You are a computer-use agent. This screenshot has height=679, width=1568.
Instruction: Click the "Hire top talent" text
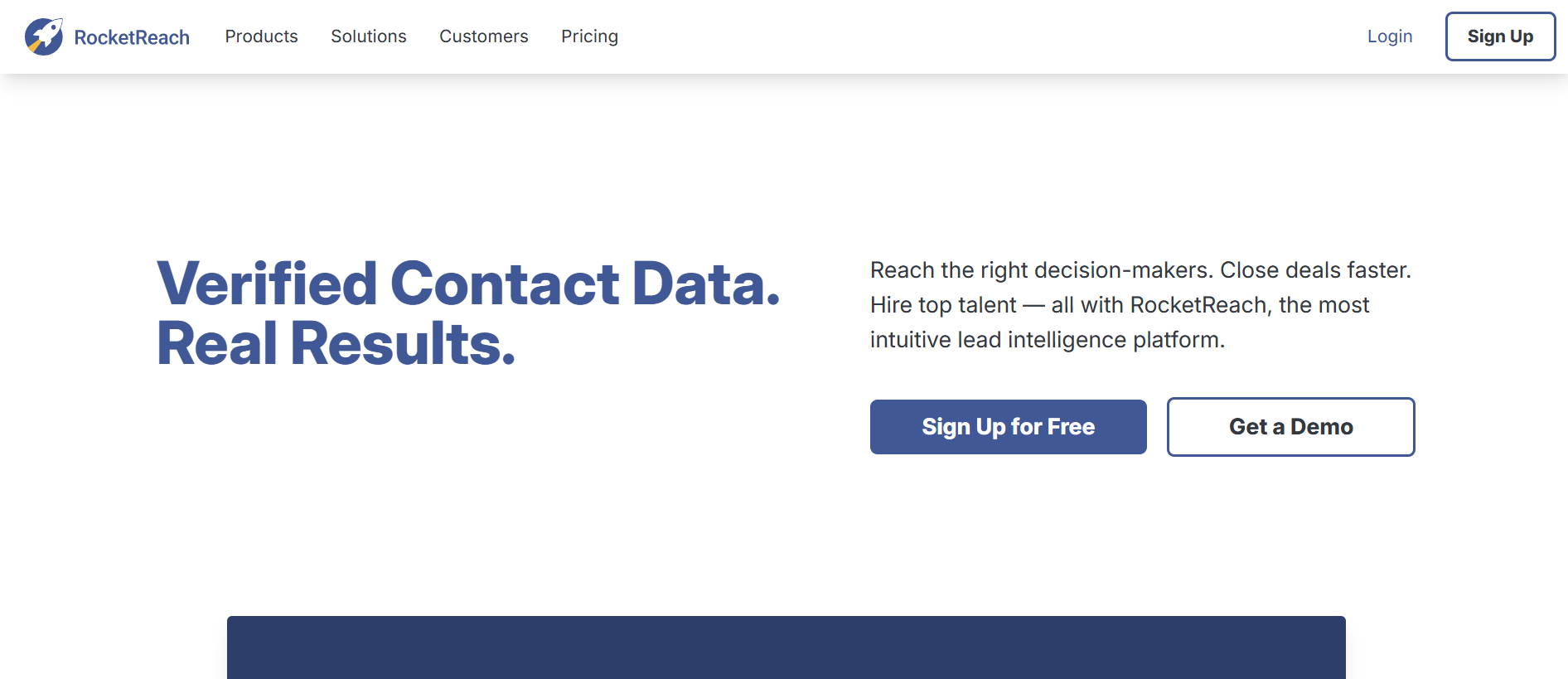pos(943,305)
